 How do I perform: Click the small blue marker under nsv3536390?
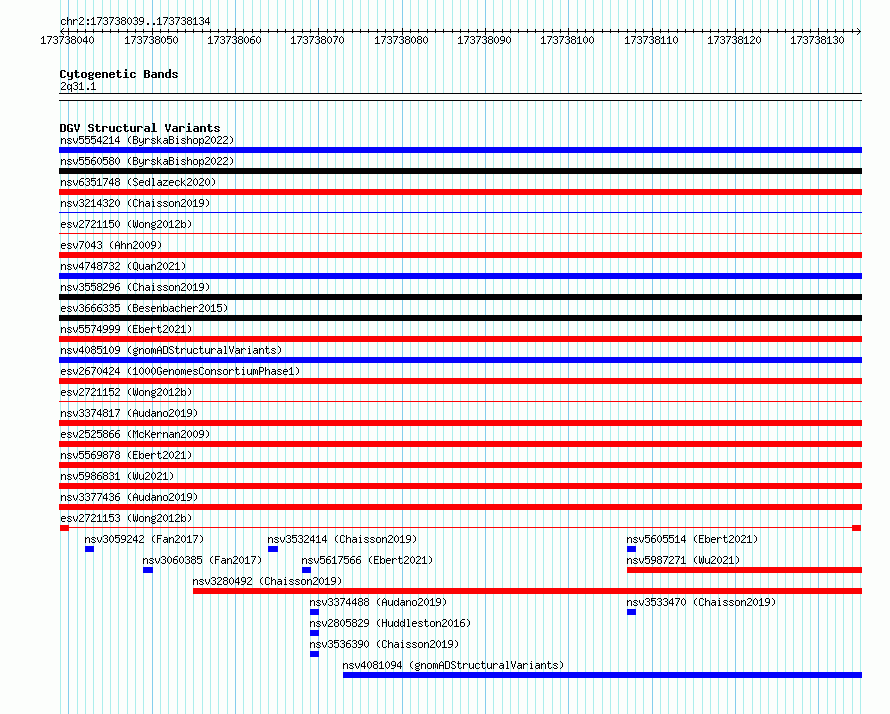(314, 654)
